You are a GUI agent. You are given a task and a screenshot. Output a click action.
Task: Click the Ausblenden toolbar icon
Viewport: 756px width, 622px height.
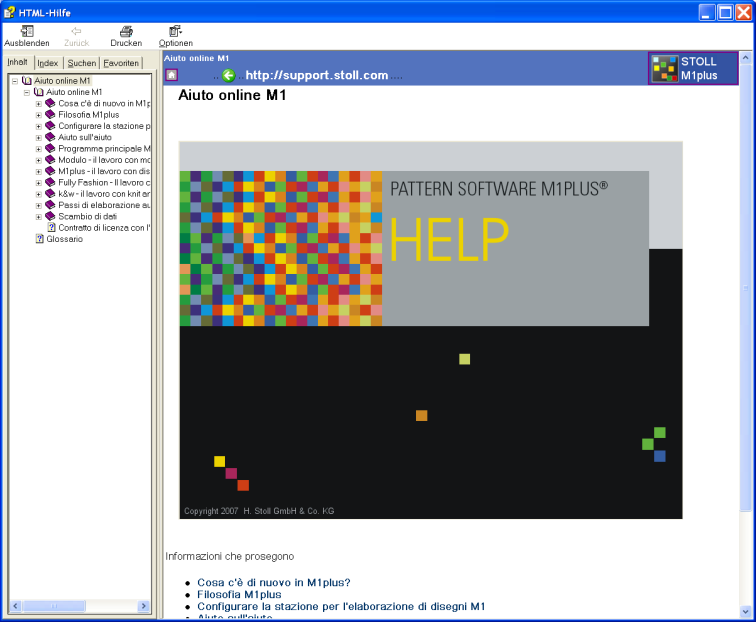[27, 32]
